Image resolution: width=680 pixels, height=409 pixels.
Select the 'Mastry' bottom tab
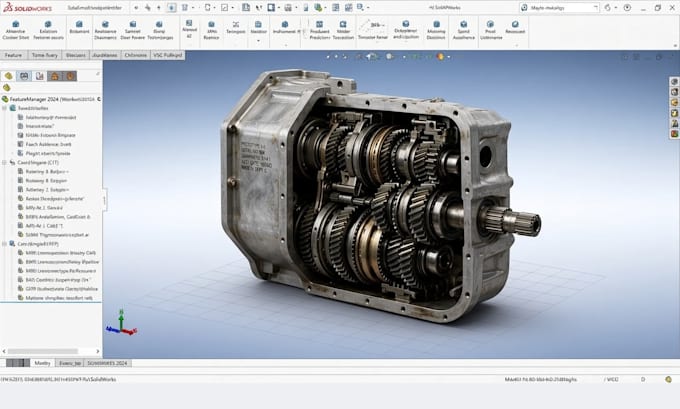pos(42,363)
